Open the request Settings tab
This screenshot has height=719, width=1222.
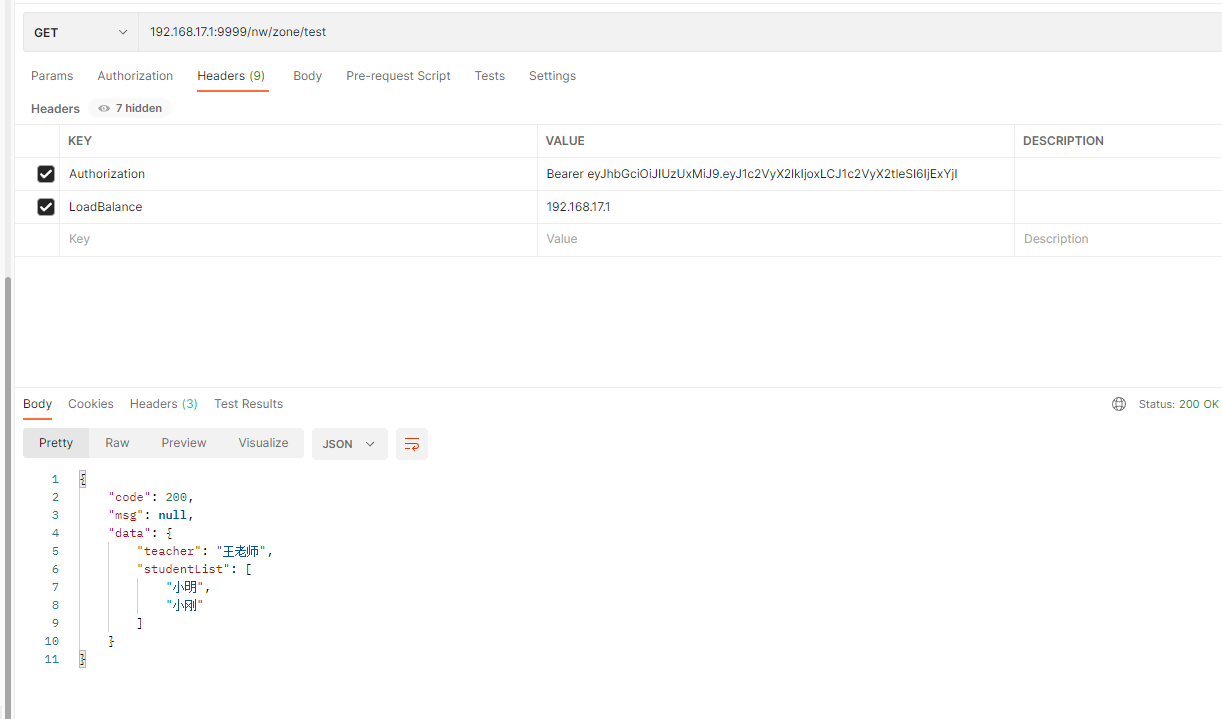pyautogui.click(x=552, y=76)
